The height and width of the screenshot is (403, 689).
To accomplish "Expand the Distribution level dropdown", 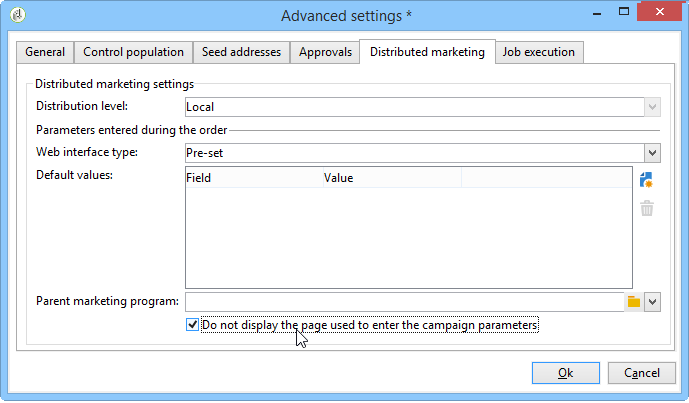I will [652, 106].
